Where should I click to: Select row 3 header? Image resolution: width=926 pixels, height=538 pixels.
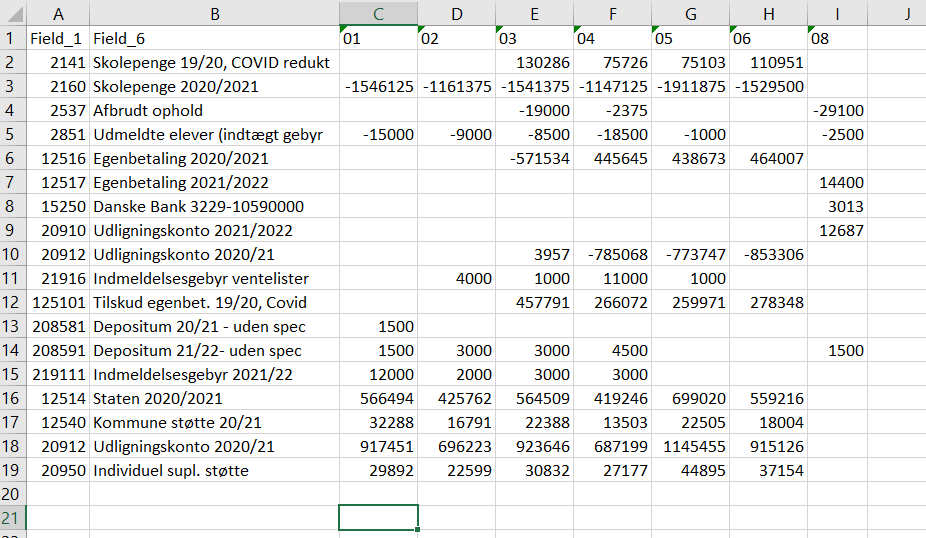click(x=13, y=86)
